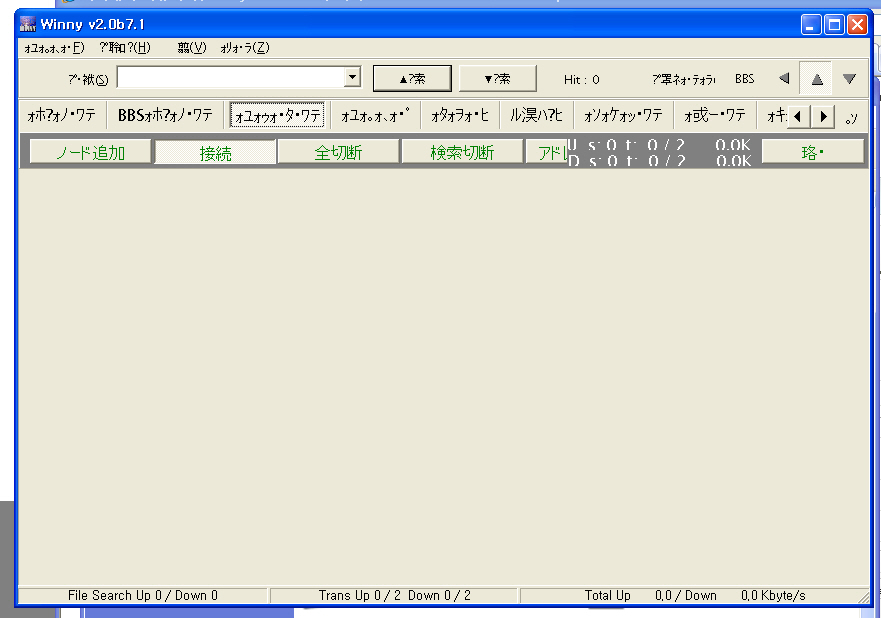881x618 pixels.
Task: Minimize the Winny window
Action: click(811, 25)
